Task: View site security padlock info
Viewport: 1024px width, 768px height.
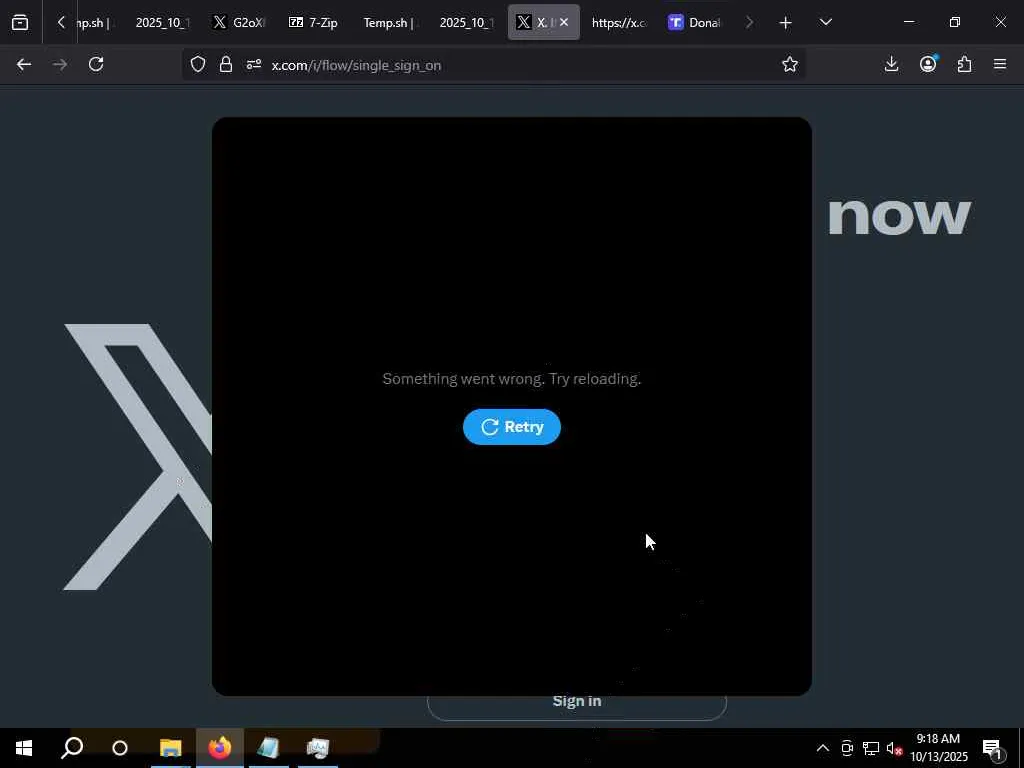Action: pyautogui.click(x=226, y=65)
